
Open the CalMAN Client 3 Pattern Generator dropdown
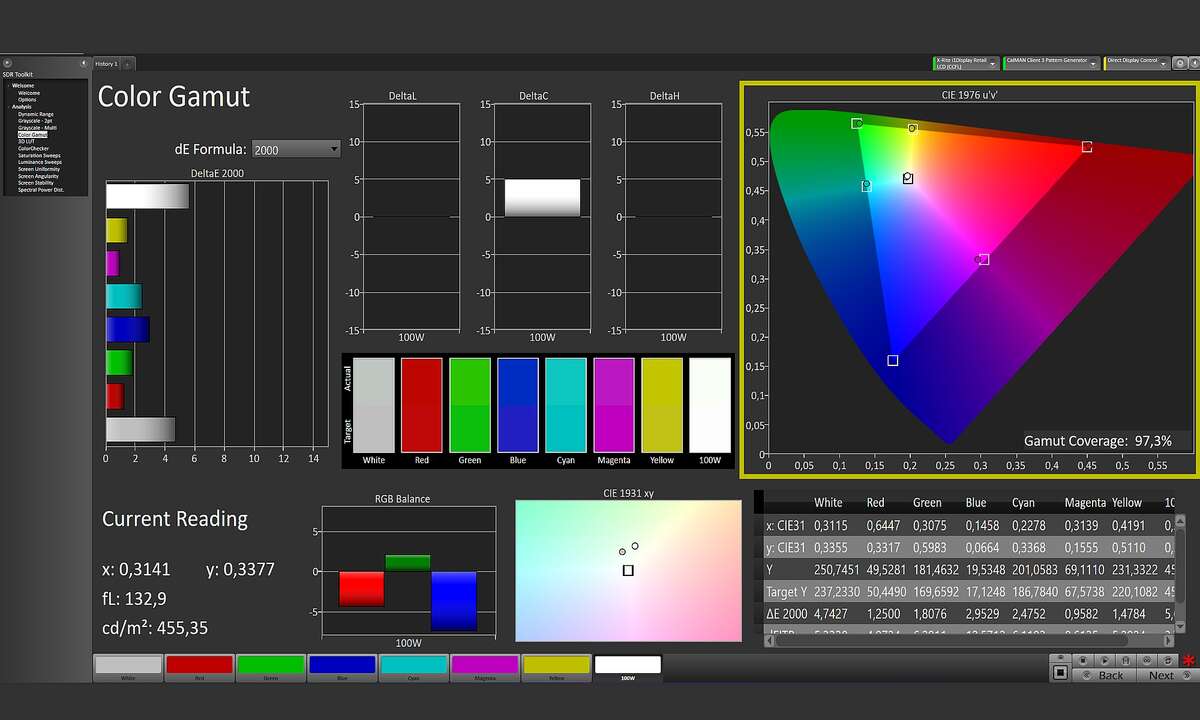point(1052,63)
